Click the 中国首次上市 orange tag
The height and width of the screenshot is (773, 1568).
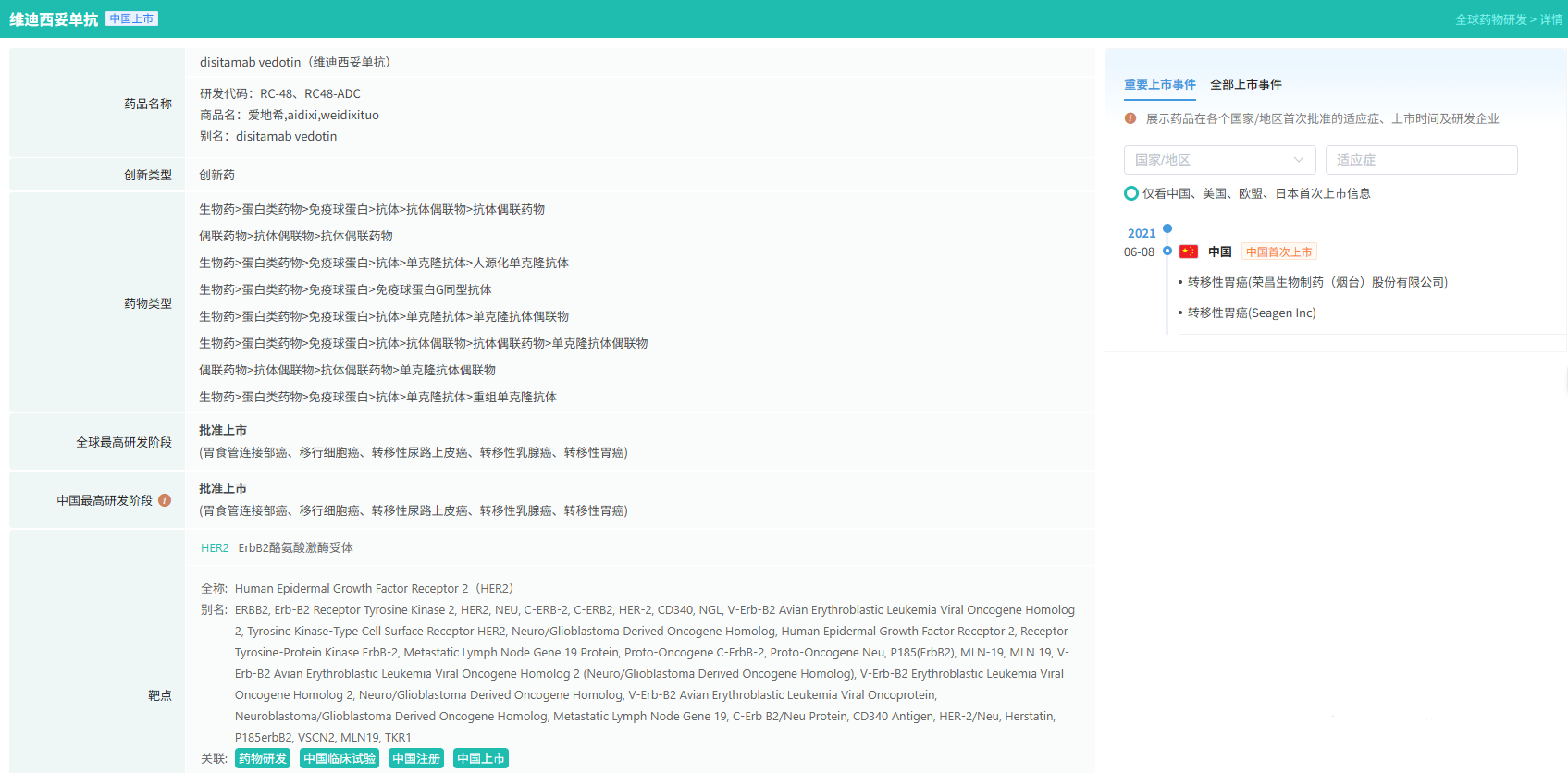(x=1278, y=252)
